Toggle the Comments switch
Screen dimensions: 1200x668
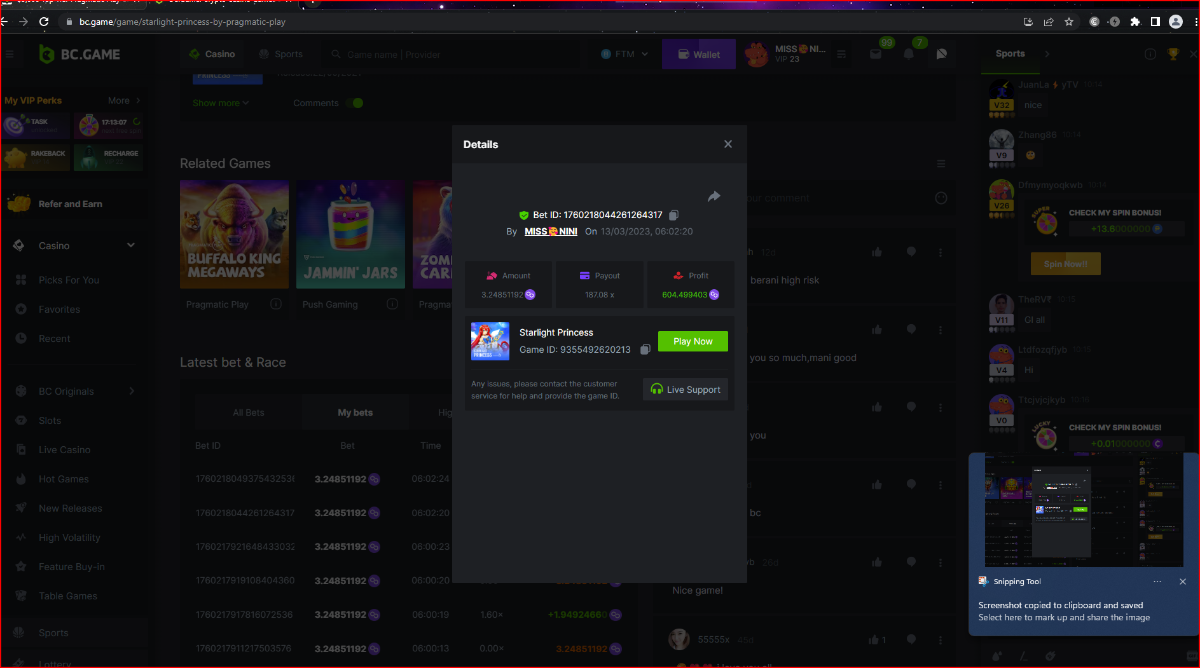point(355,103)
